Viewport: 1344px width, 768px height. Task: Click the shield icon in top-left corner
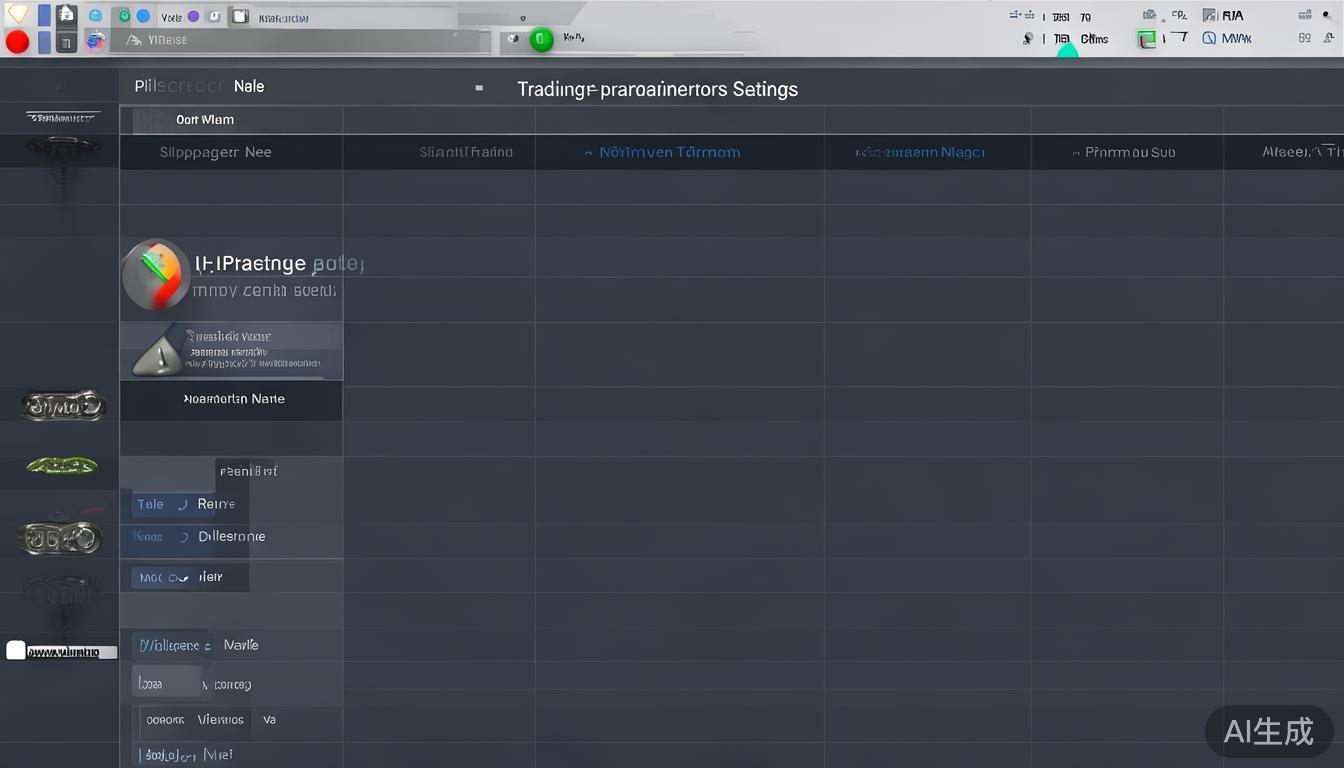click(x=18, y=14)
